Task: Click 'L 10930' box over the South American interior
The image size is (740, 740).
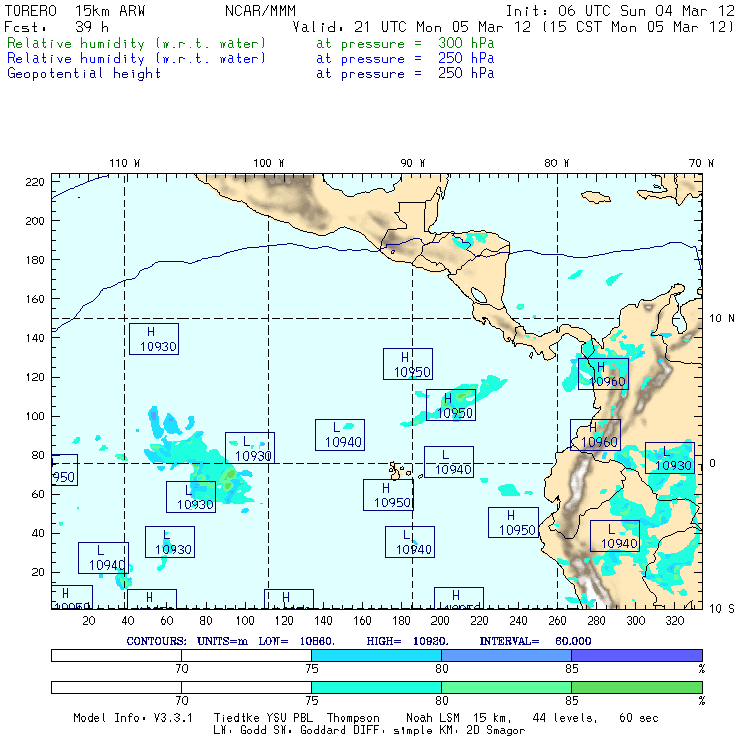Action: (670, 458)
